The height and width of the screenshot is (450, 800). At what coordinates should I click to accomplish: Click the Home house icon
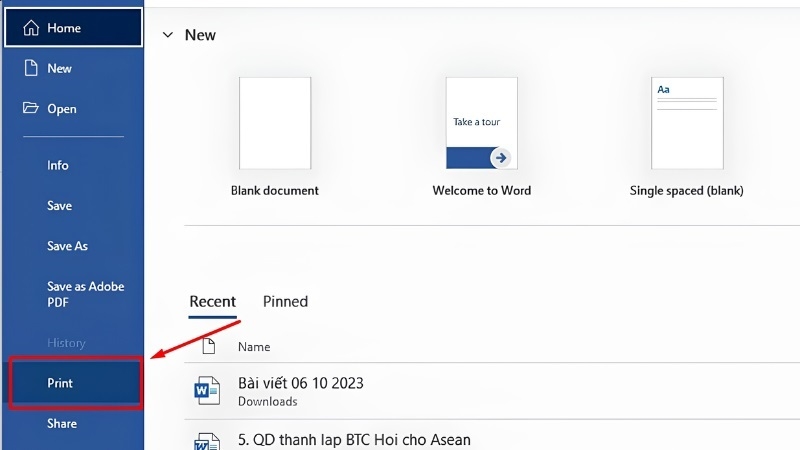coord(31,28)
